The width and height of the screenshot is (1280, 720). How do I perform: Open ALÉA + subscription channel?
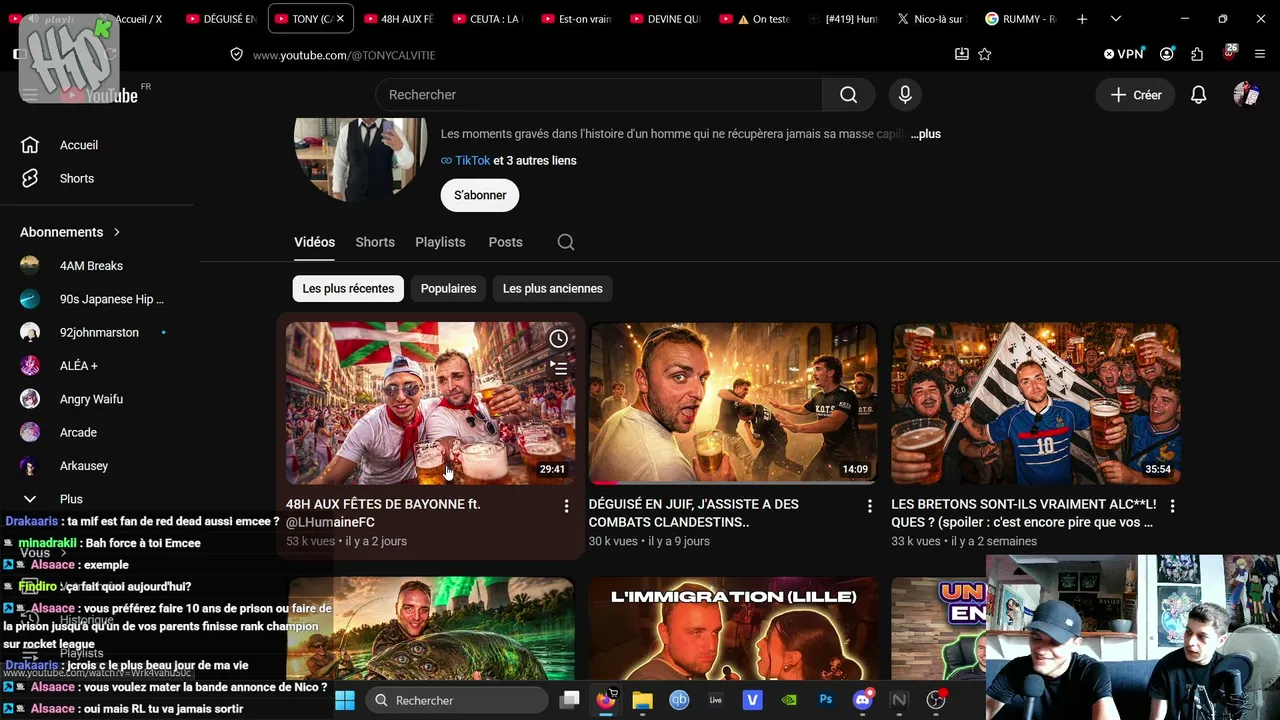pyautogui.click(x=79, y=366)
